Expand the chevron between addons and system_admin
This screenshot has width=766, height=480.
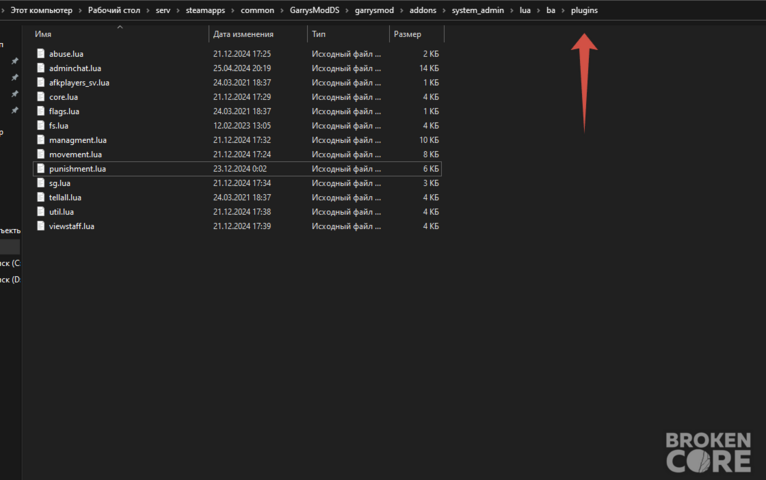tap(444, 10)
